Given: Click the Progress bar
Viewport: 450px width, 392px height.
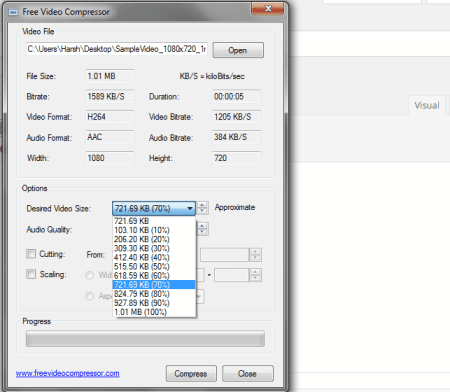Looking at the screenshot, I should click(145, 339).
